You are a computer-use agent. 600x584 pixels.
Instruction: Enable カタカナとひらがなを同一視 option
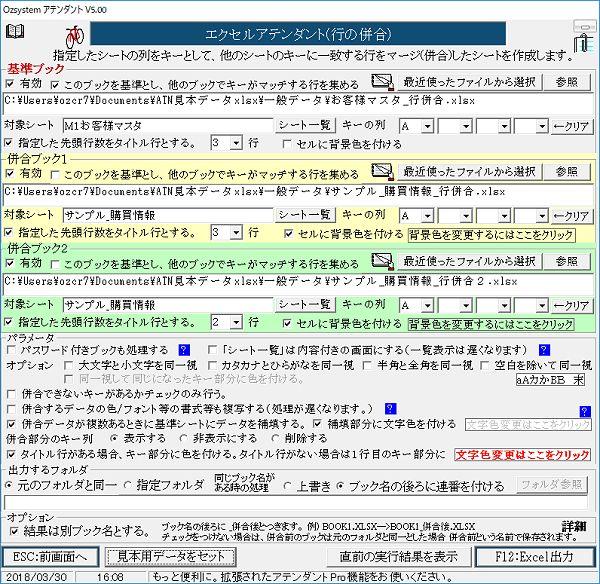pyautogui.click(x=212, y=365)
